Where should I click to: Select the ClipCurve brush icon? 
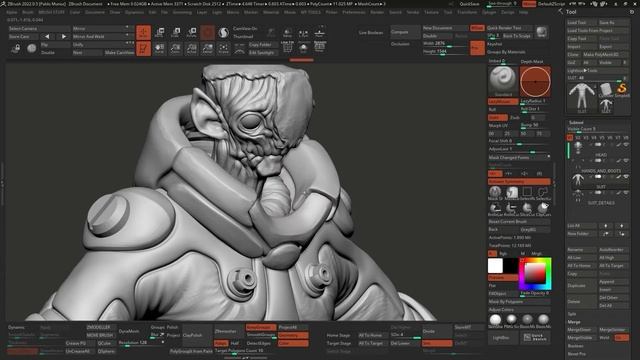click(x=543, y=209)
